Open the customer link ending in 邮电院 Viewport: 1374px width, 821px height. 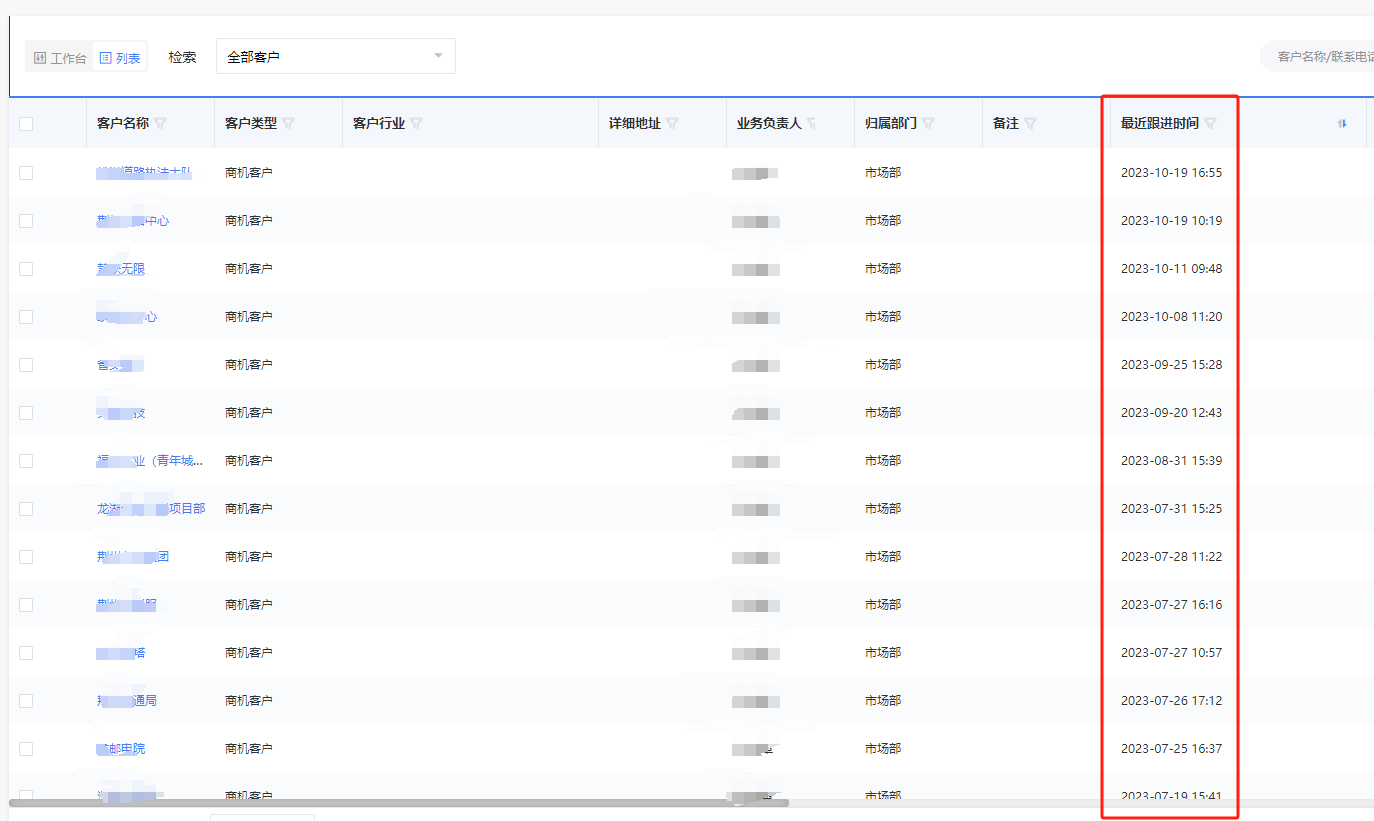point(121,749)
